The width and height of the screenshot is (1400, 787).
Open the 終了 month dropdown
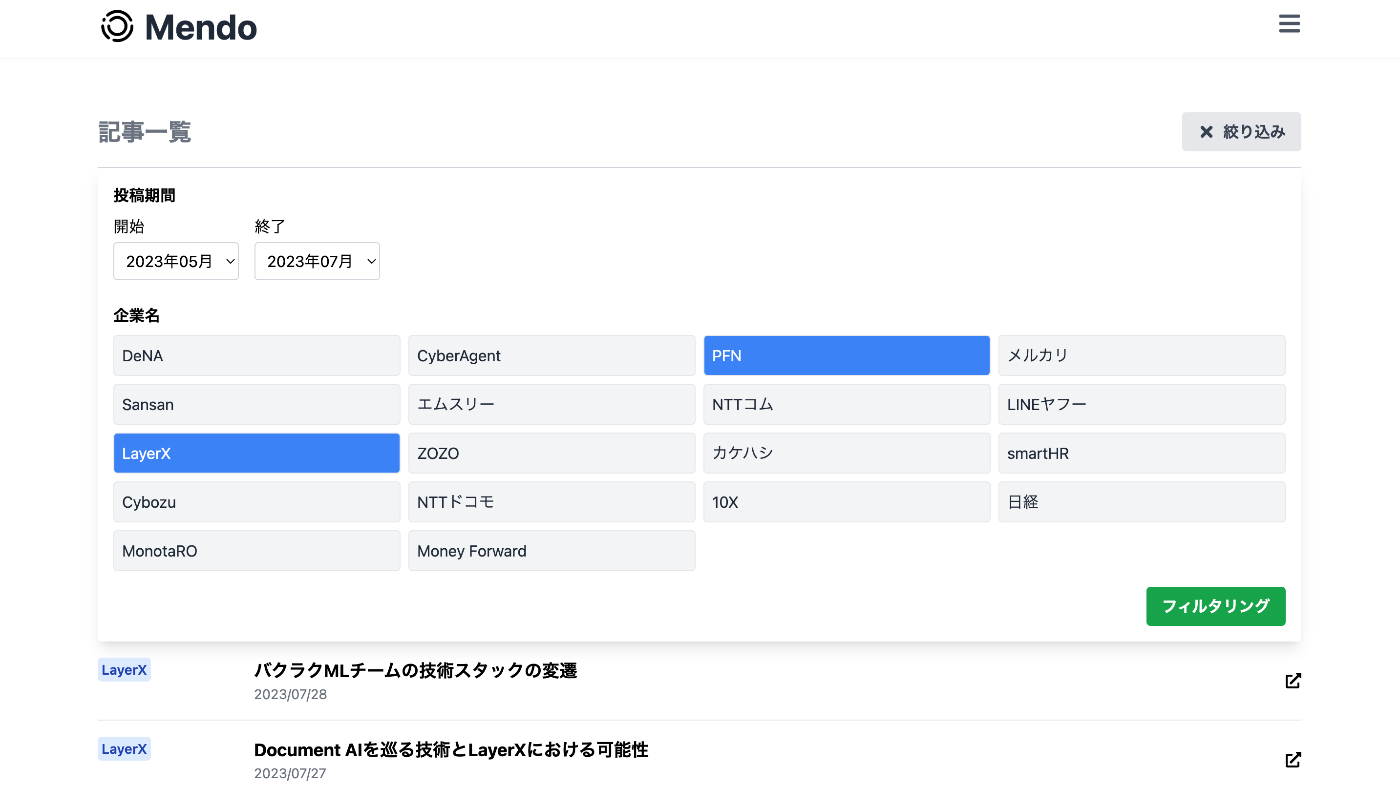click(x=317, y=261)
